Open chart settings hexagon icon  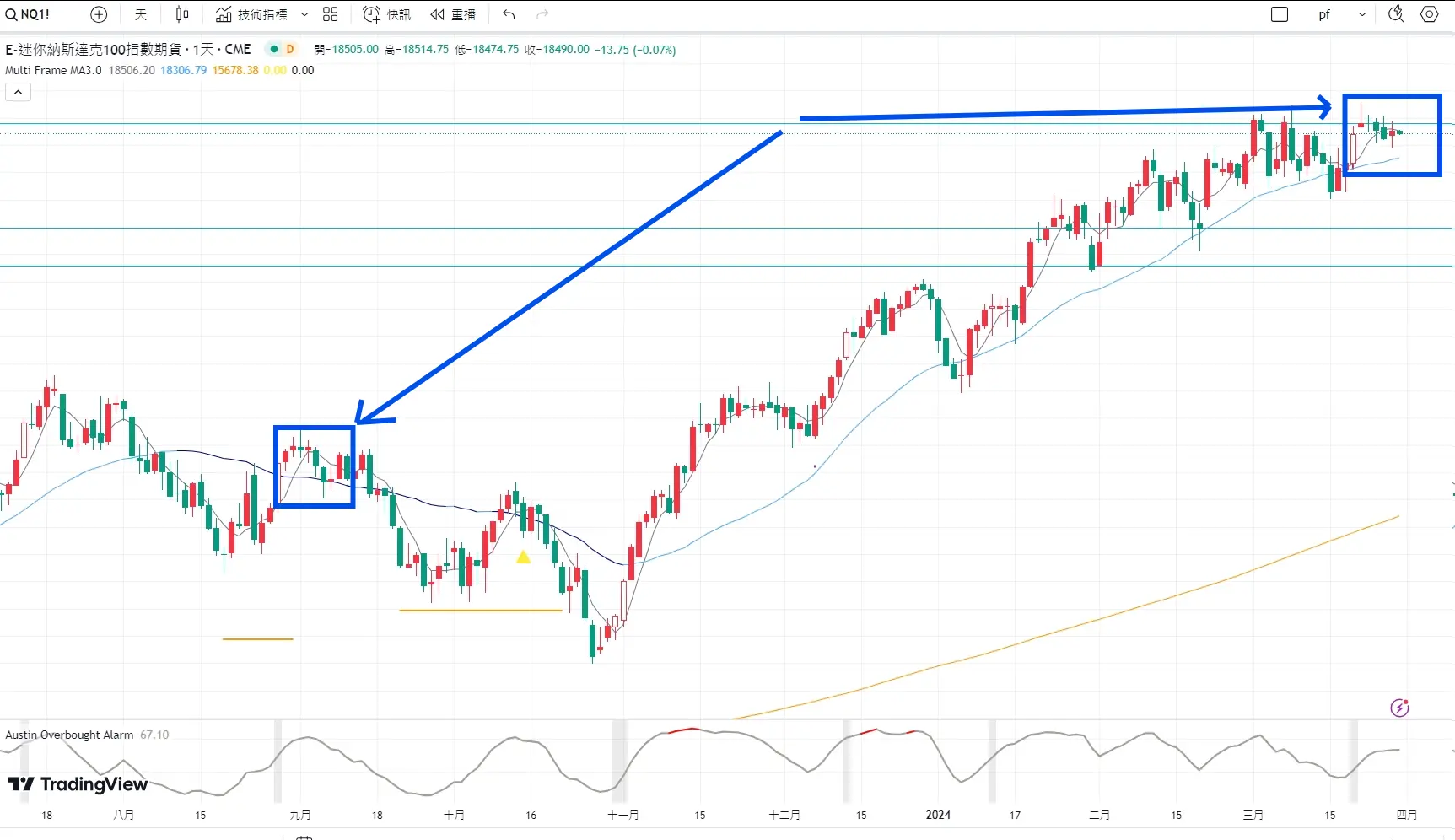pos(1429,14)
